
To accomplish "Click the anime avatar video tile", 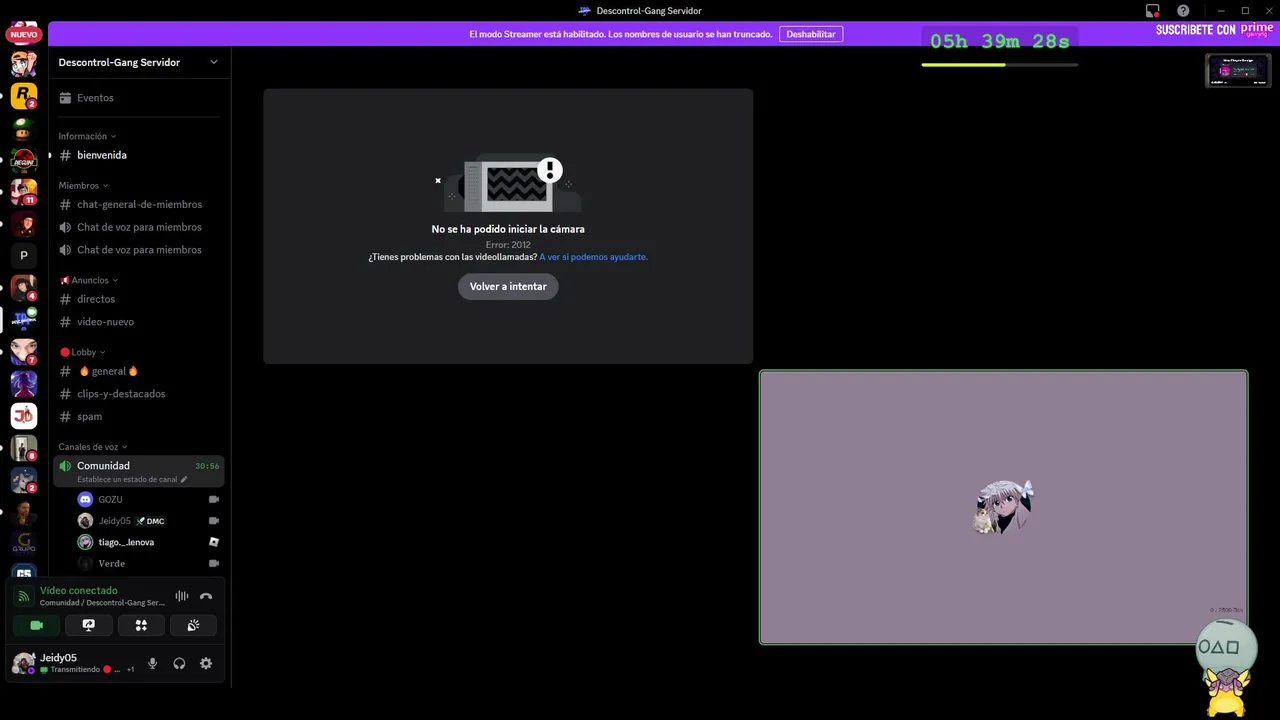I will (1003, 507).
